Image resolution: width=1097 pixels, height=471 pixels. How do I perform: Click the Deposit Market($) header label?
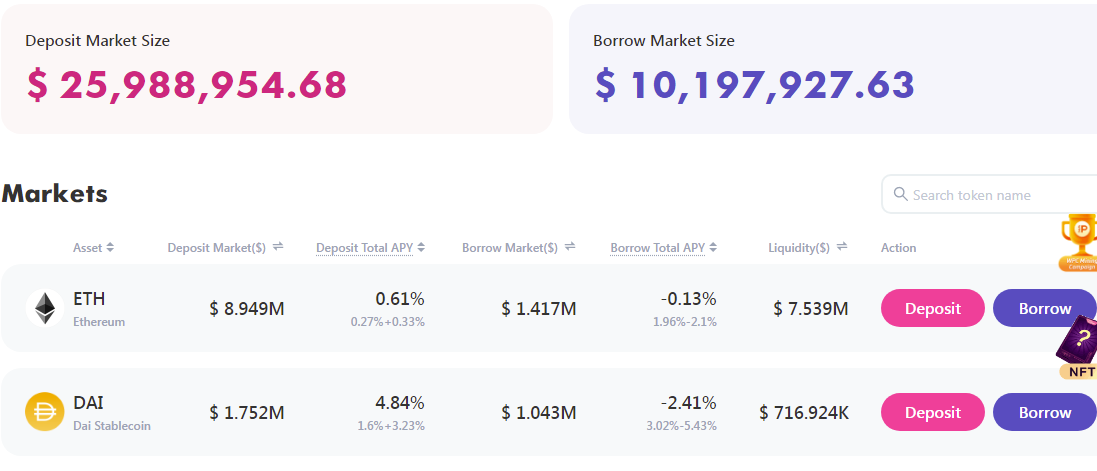tap(217, 248)
